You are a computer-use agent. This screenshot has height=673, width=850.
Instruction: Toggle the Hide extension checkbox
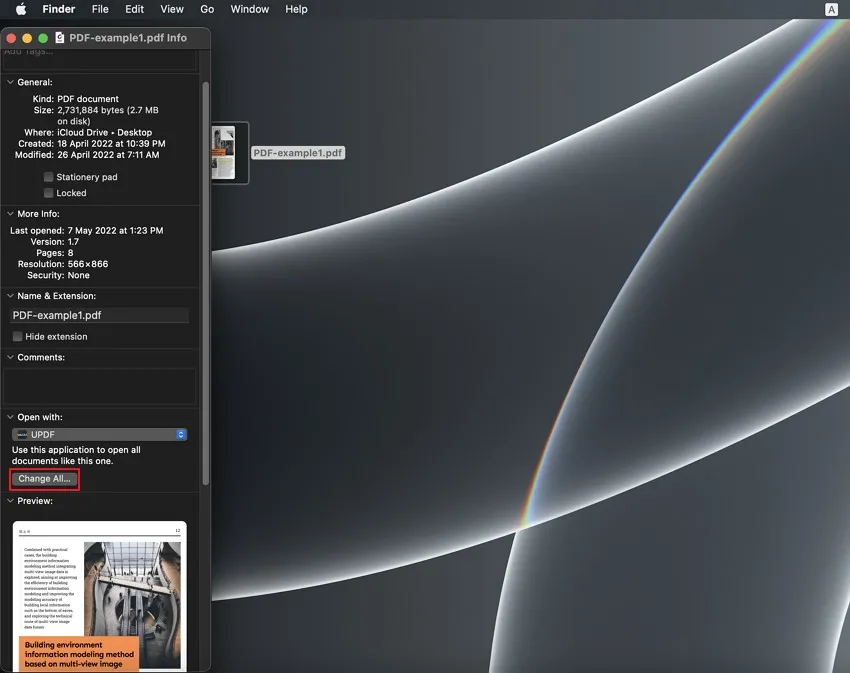17,337
